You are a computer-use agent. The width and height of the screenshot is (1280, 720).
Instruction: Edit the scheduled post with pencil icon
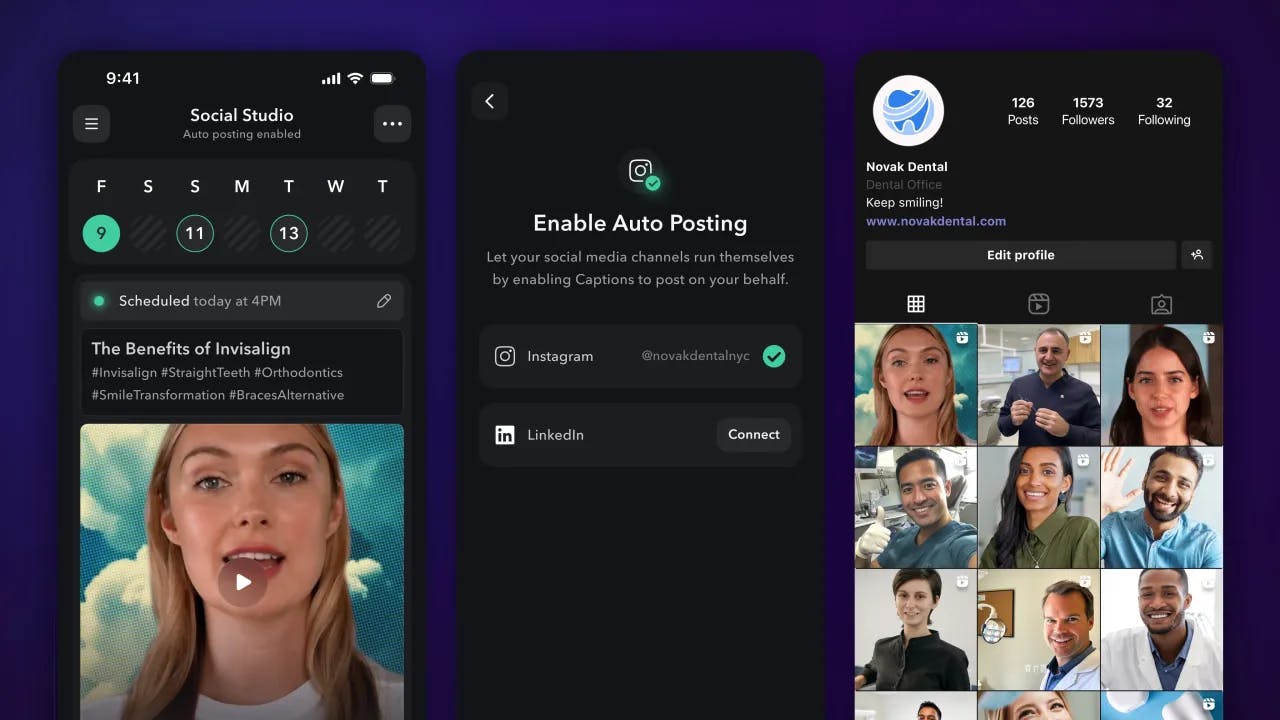pos(384,301)
